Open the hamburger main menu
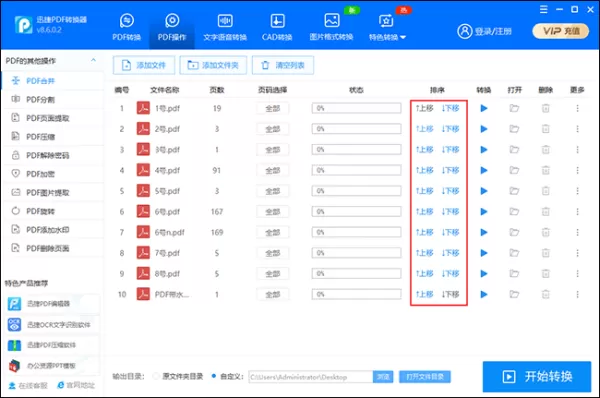 click(x=543, y=10)
